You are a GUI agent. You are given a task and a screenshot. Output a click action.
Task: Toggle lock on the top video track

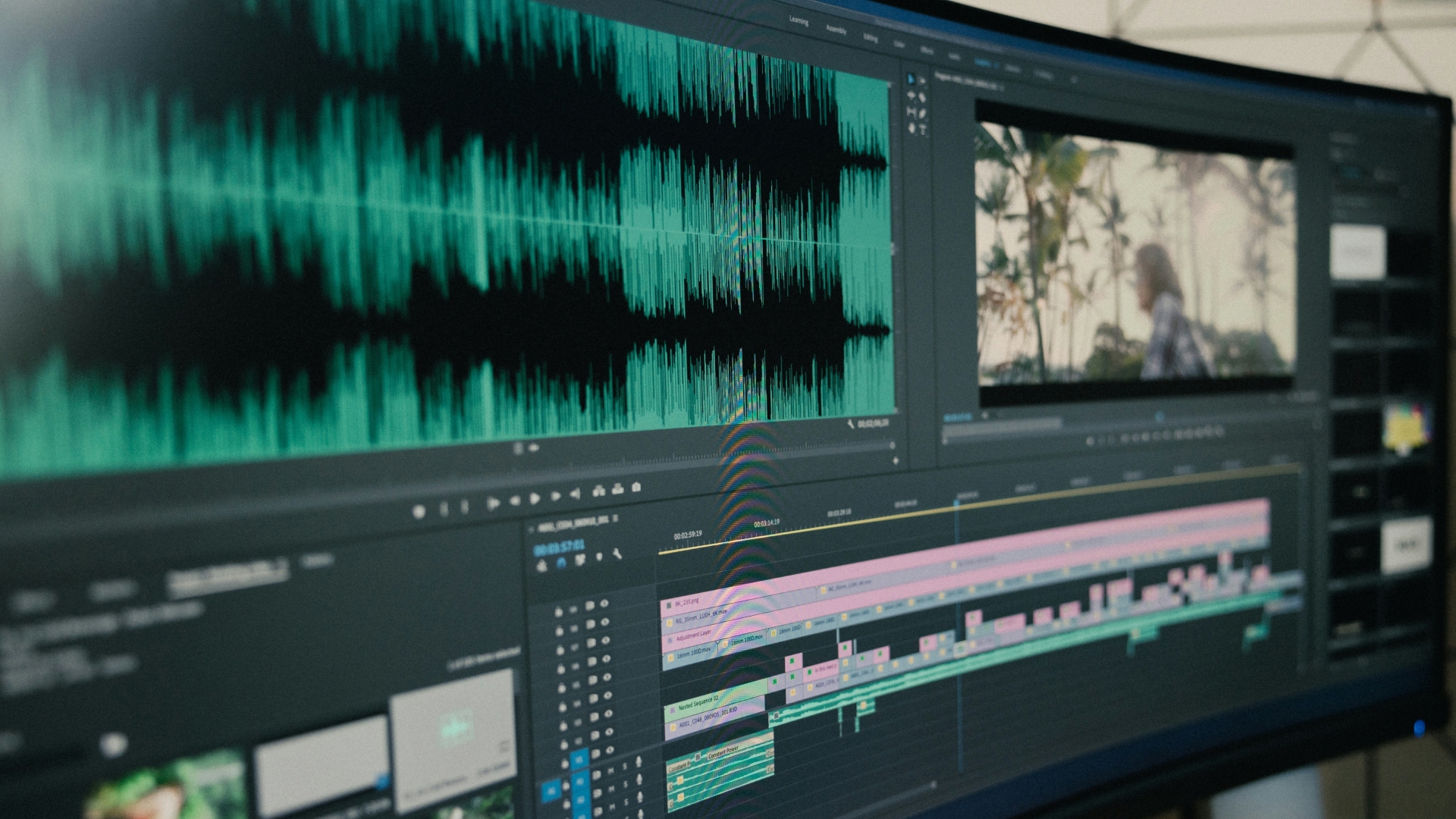pos(559,612)
